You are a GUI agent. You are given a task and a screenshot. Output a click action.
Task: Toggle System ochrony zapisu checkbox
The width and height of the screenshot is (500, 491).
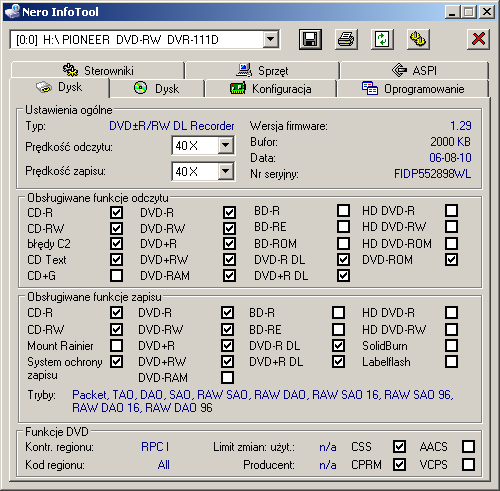116,362
